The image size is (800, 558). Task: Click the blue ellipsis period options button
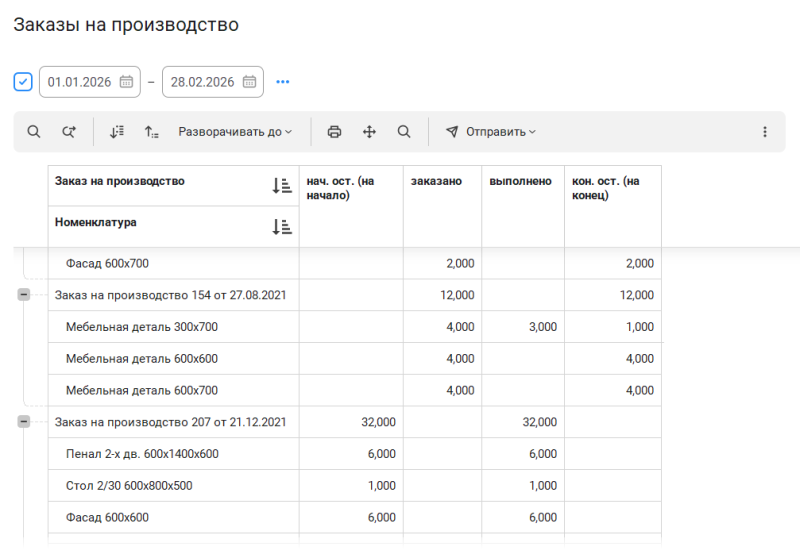[283, 82]
